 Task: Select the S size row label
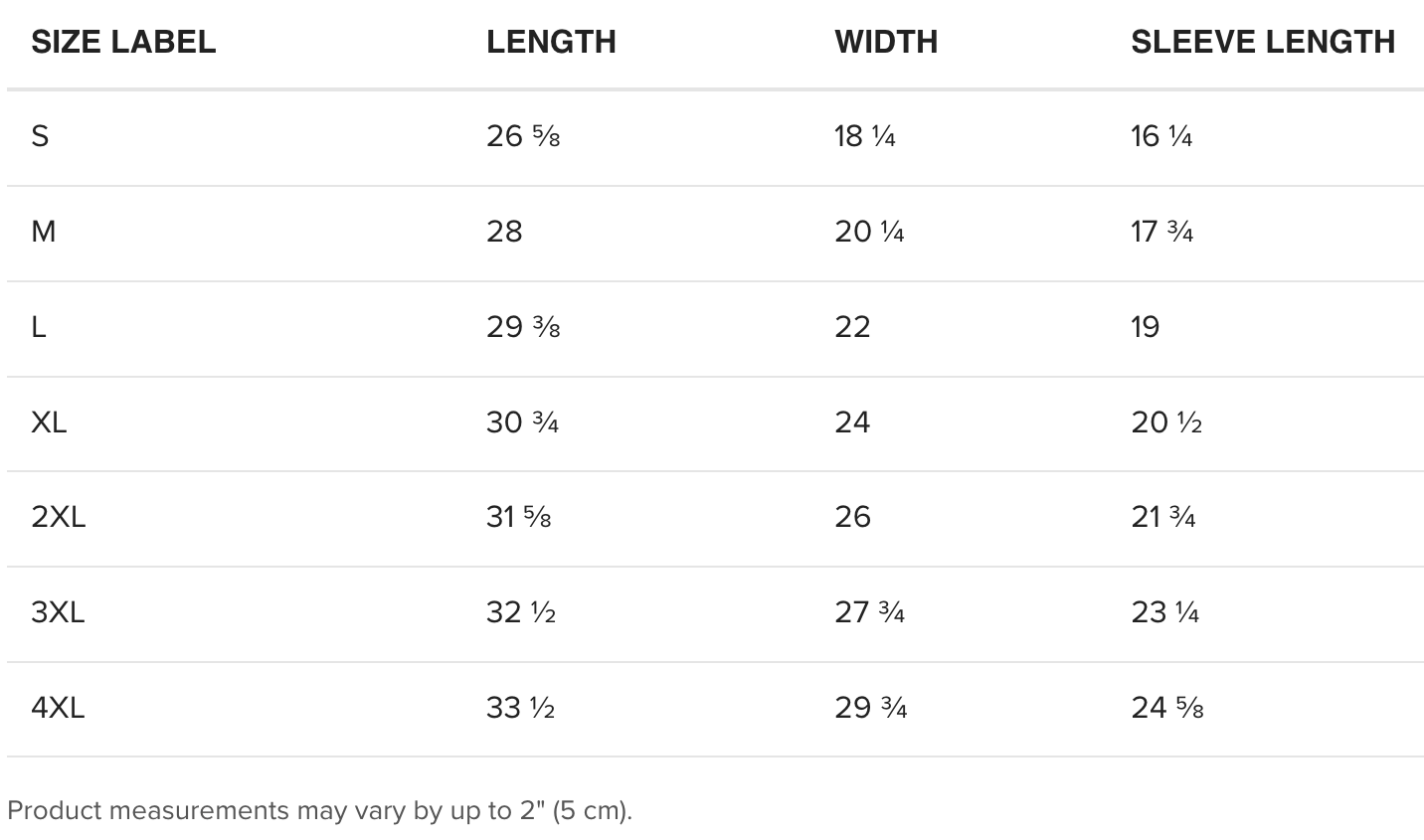pyautogui.click(x=40, y=136)
